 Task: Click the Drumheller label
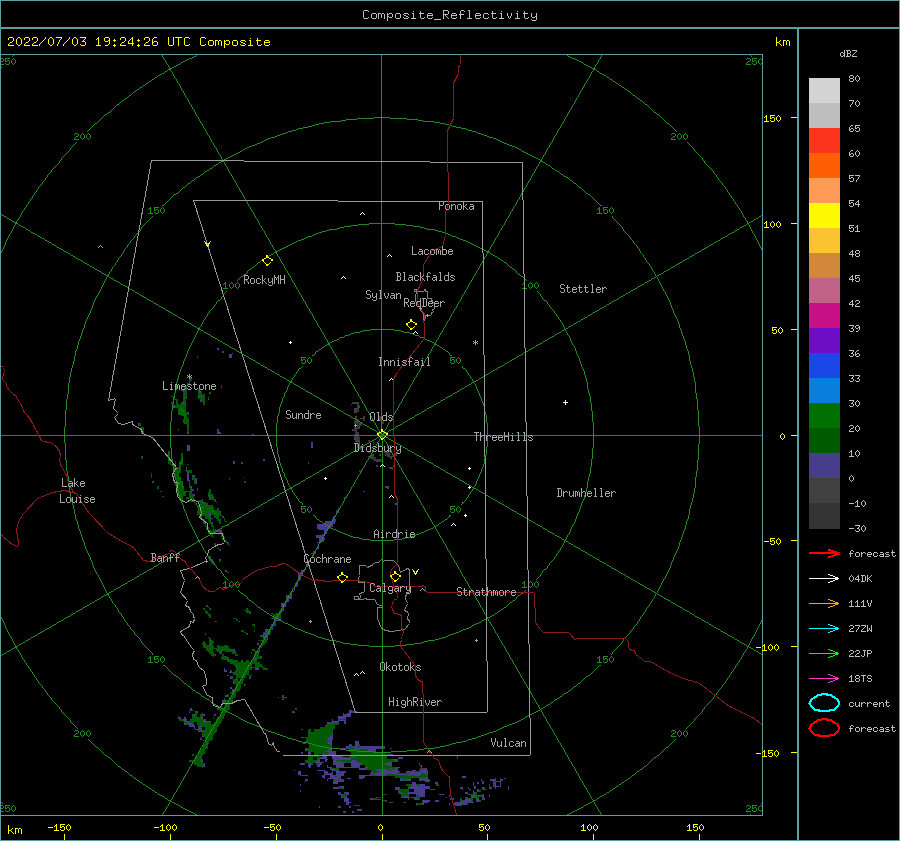585,493
